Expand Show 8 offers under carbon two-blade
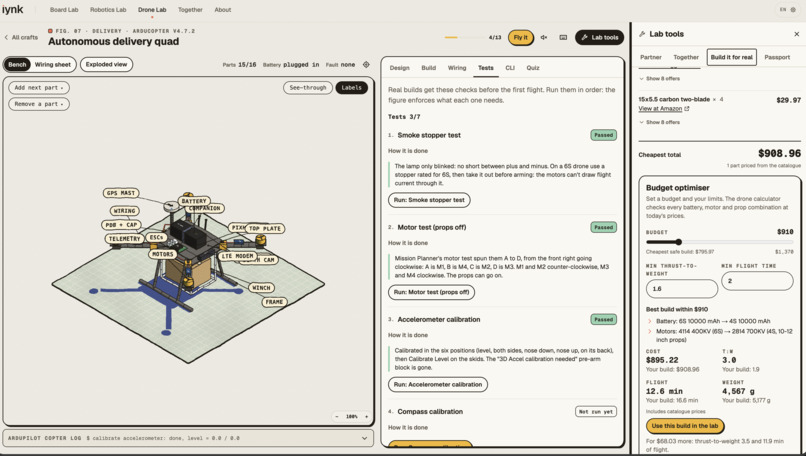The height and width of the screenshot is (456, 806). (660, 122)
